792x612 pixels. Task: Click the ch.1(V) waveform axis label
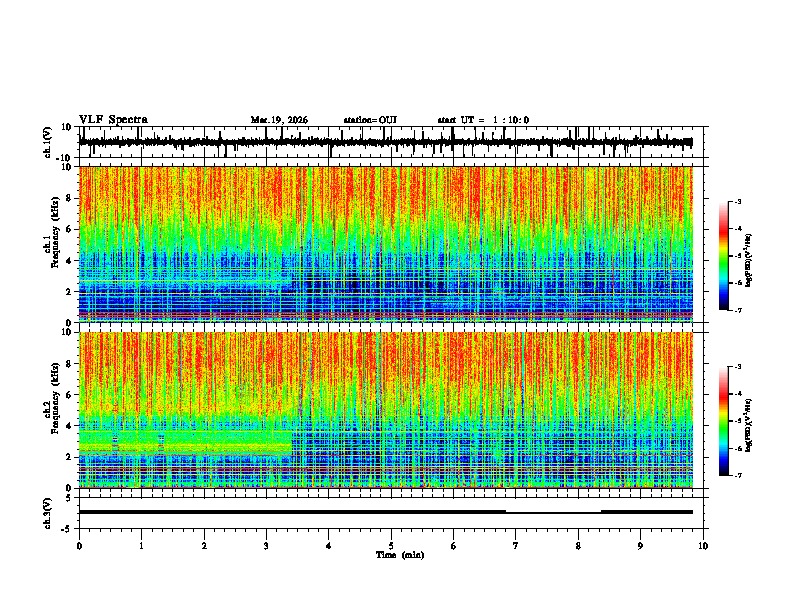coord(48,142)
